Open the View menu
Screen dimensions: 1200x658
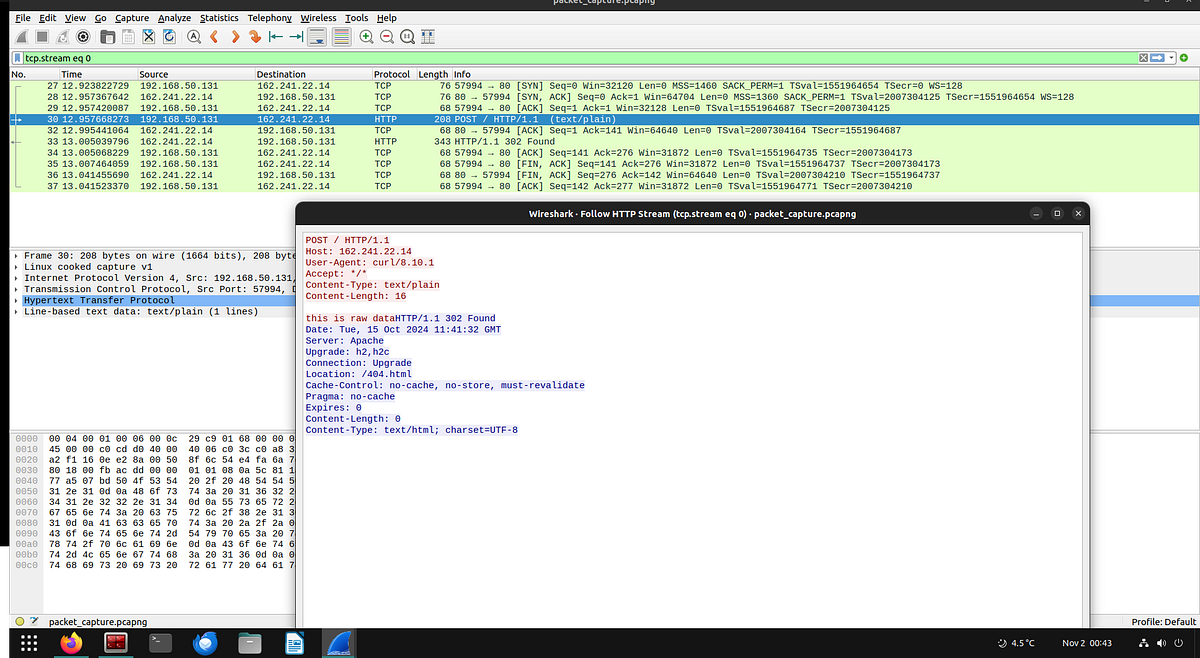click(76, 18)
